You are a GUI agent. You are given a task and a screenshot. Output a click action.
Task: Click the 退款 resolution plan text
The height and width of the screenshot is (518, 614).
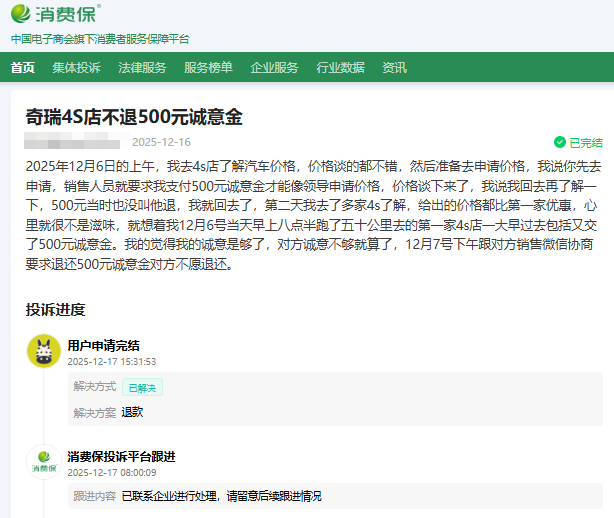tap(133, 411)
